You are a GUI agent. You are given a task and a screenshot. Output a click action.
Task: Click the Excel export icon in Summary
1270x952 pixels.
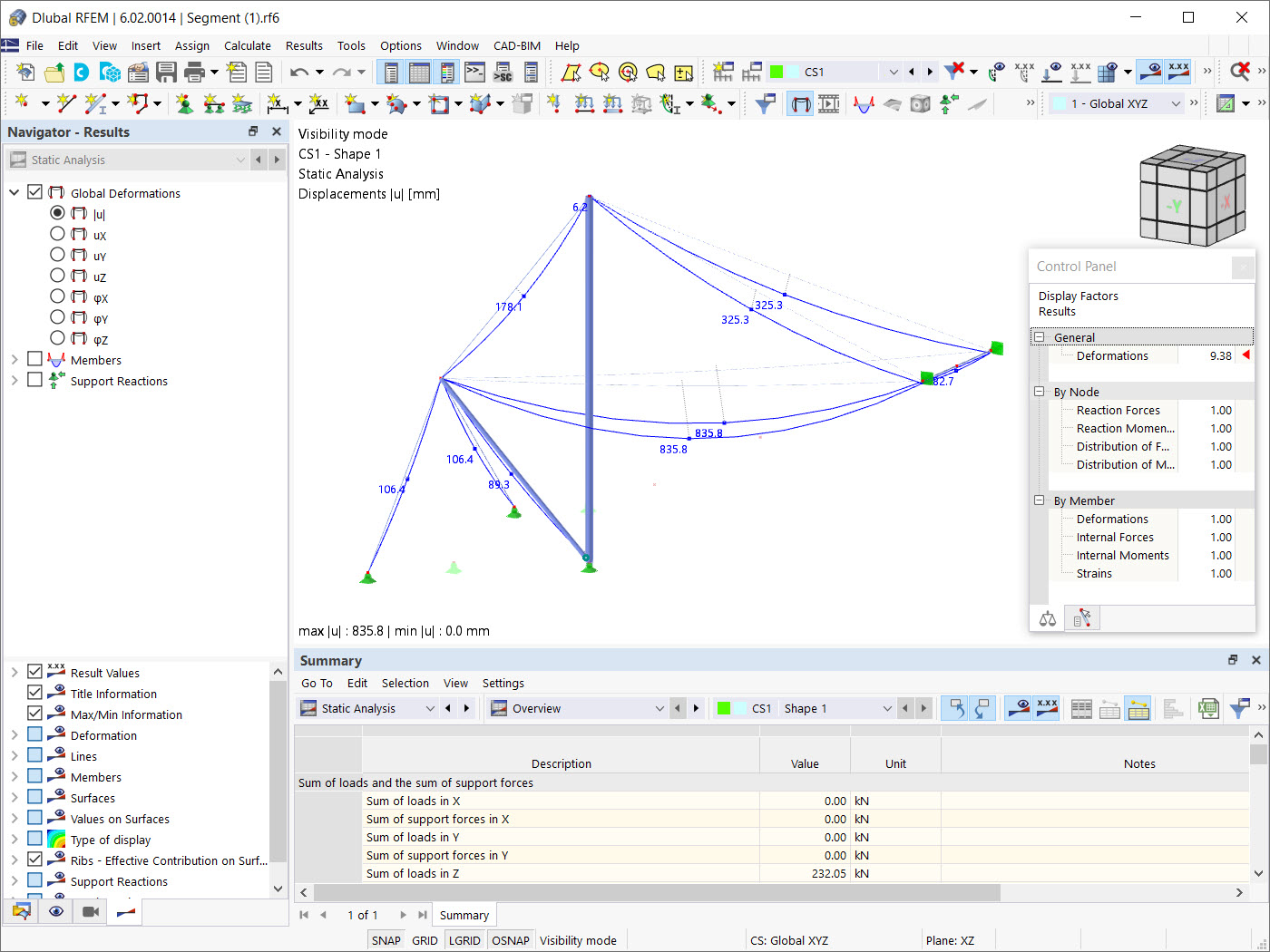pos(1208,709)
